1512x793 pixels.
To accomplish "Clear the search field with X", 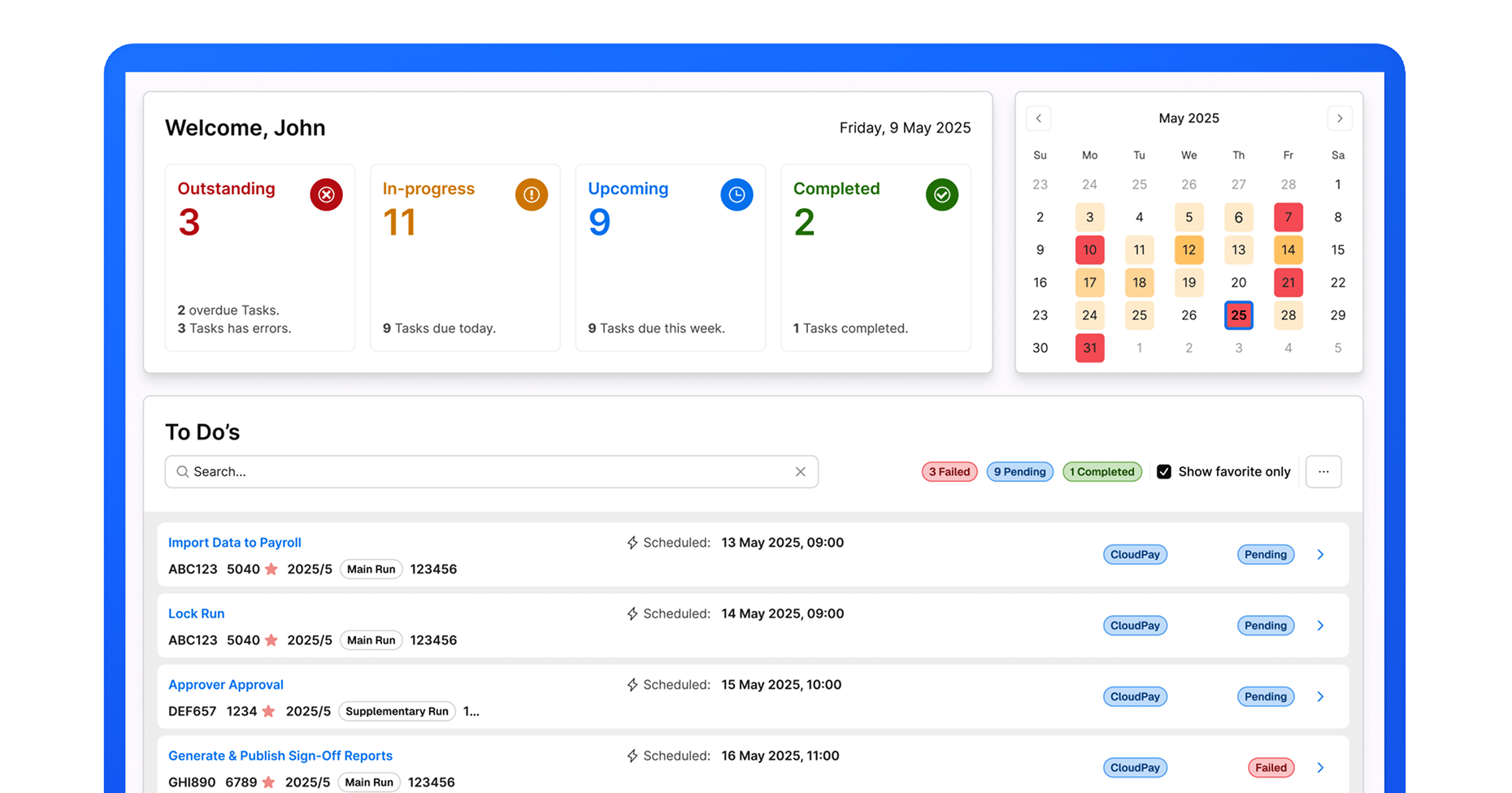I will [801, 471].
